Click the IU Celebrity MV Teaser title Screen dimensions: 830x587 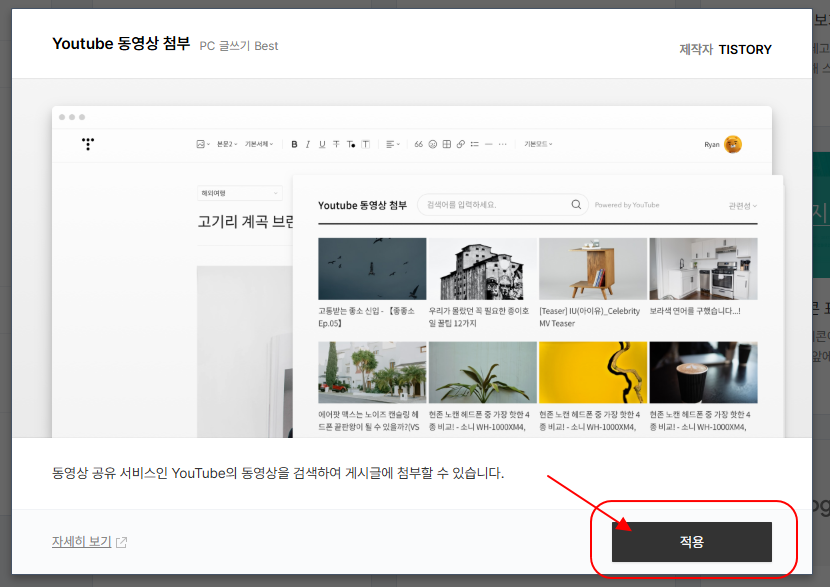pyautogui.click(x=589, y=317)
